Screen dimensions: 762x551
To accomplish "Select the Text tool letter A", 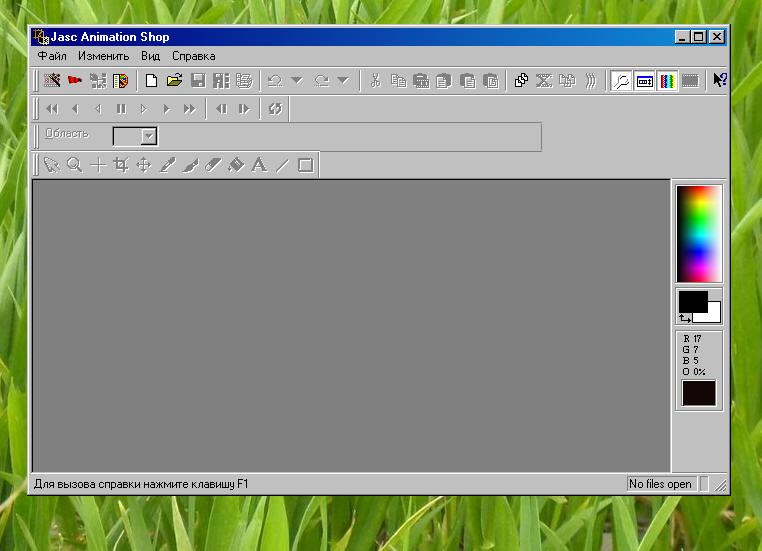I will (x=259, y=165).
